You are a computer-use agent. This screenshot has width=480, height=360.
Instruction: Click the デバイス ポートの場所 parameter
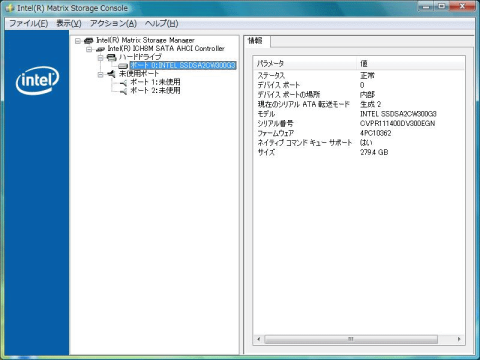tap(289, 95)
